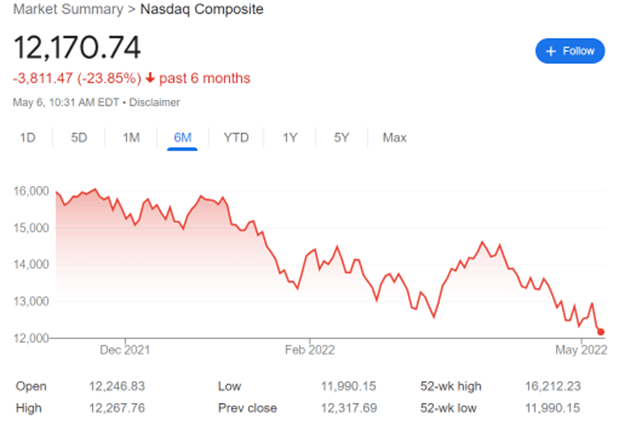Click the plus icon in Follow button
The height and width of the screenshot is (425, 633).
click(x=549, y=50)
